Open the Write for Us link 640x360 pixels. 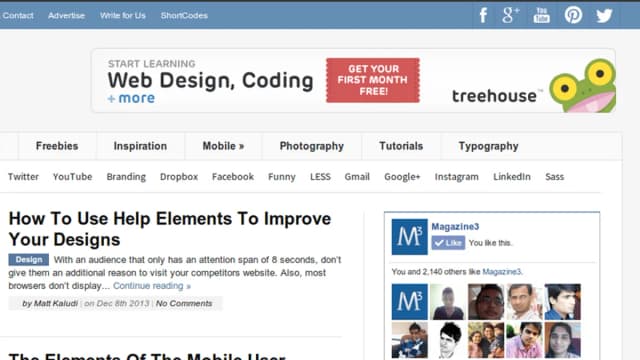122,16
